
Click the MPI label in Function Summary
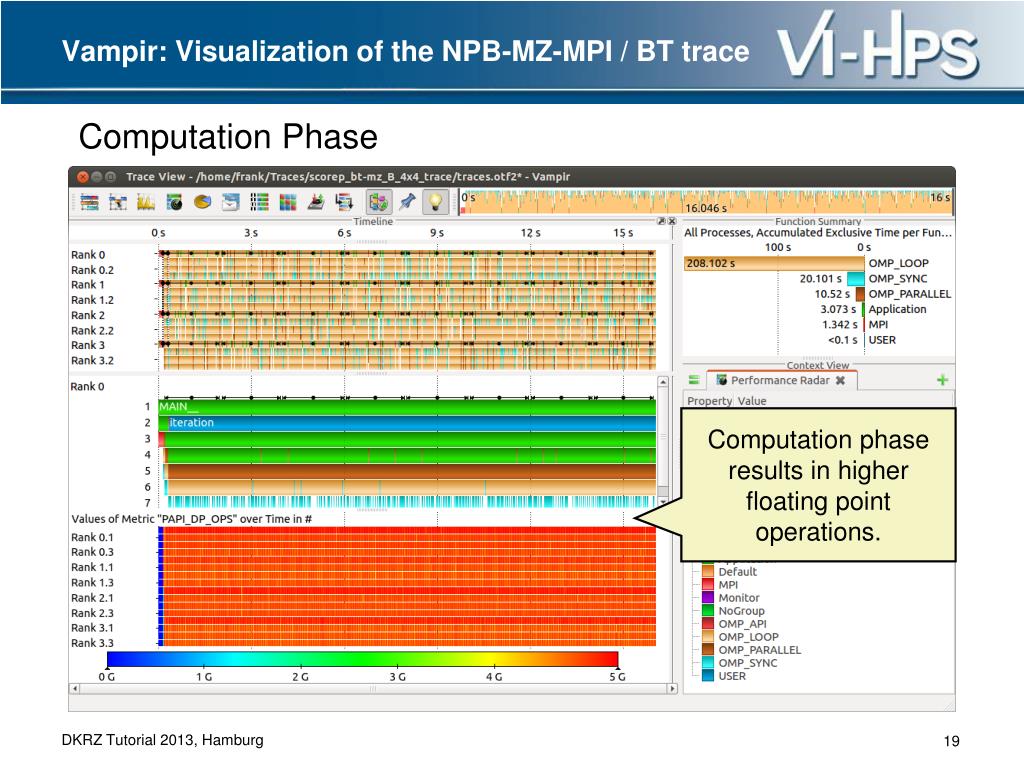(878, 325)
